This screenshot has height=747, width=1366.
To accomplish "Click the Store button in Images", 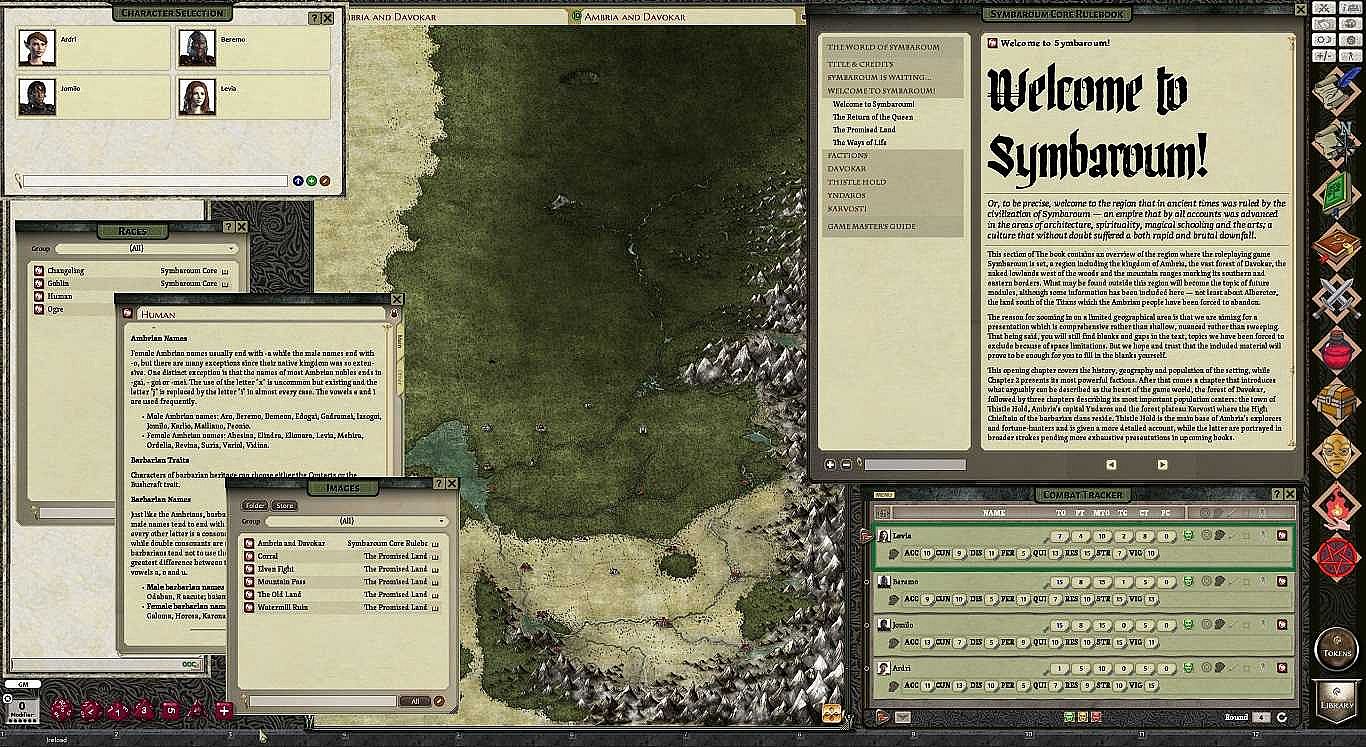I will (x=285, y=506).
